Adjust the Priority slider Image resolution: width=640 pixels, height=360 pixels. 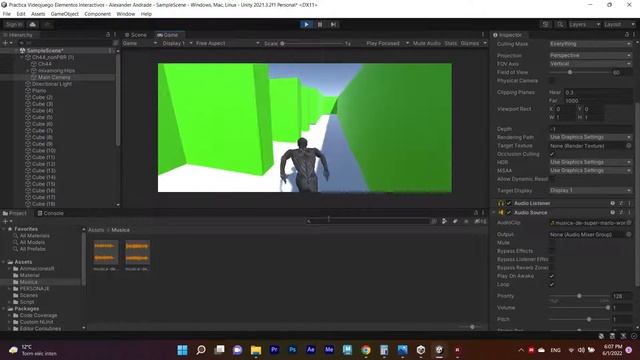click(580, 296)
